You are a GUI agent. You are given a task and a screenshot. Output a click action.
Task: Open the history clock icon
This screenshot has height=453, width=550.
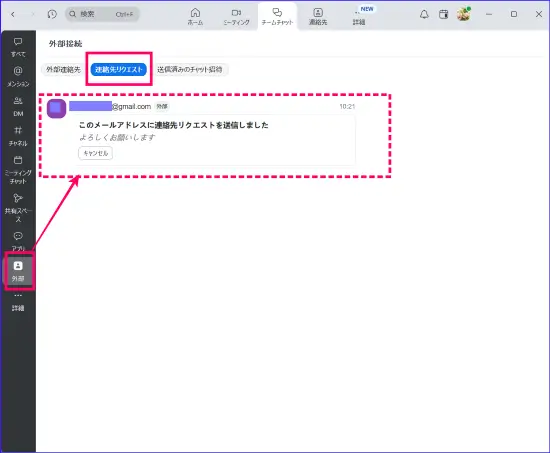52,14
